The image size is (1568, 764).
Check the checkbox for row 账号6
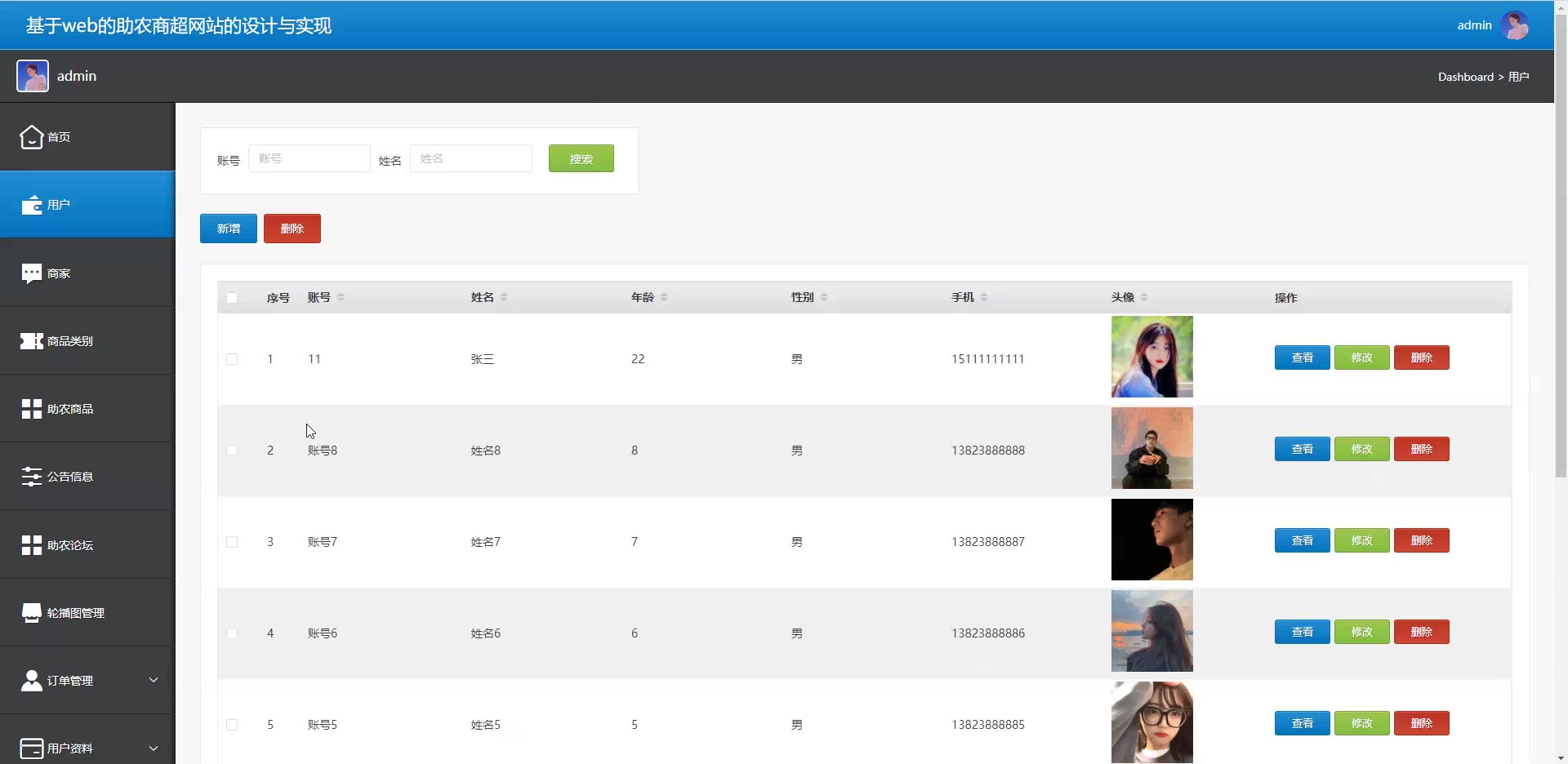click(x=232, y=633)
